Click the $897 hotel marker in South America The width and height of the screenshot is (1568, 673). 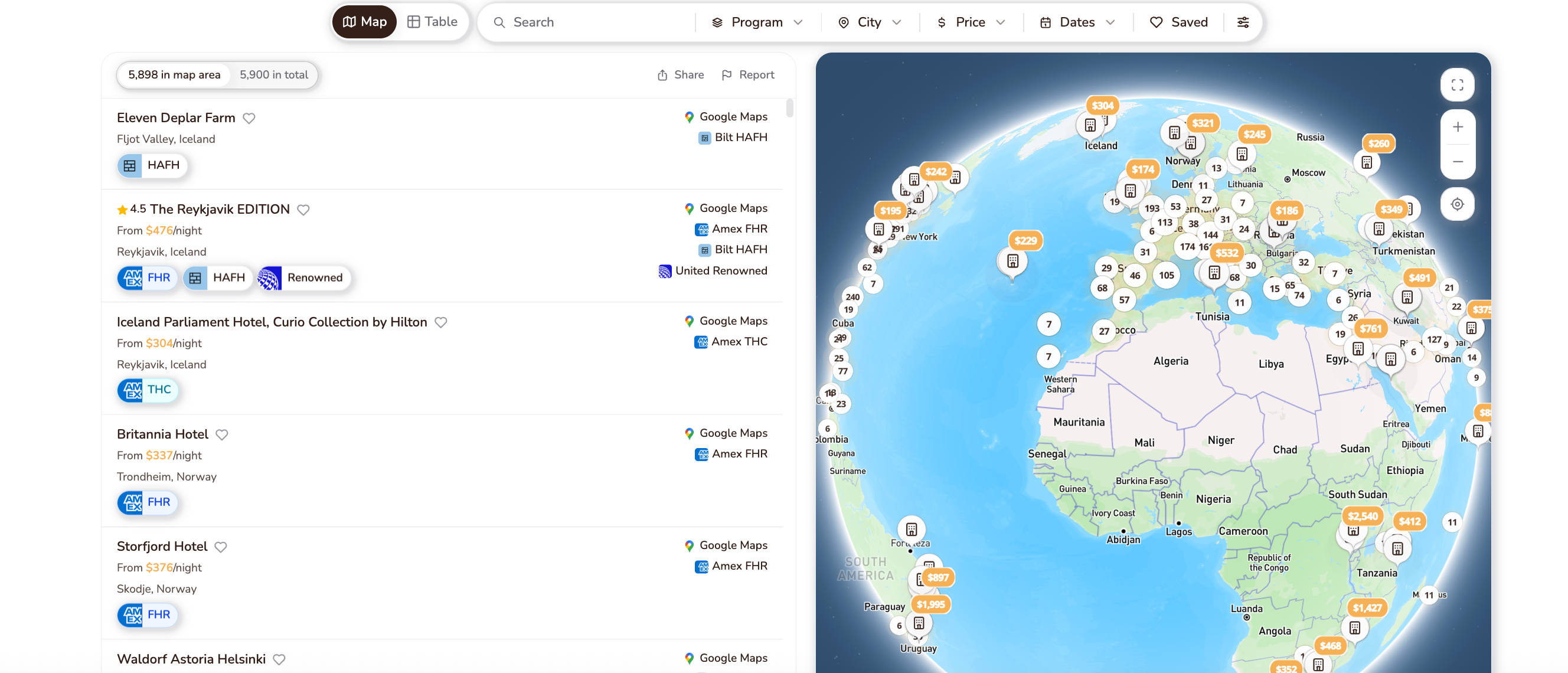[938, 577]
